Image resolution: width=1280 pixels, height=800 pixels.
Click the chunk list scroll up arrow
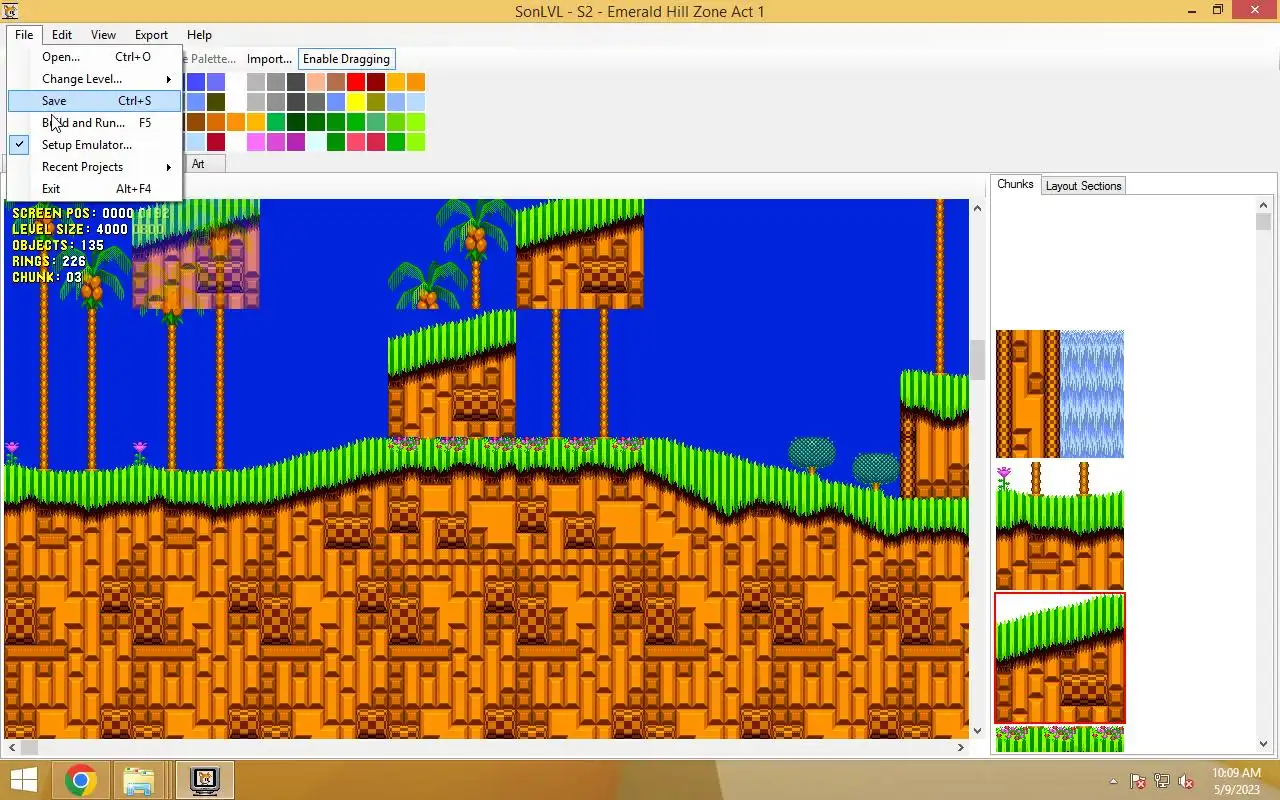(x=1264, y=204)
